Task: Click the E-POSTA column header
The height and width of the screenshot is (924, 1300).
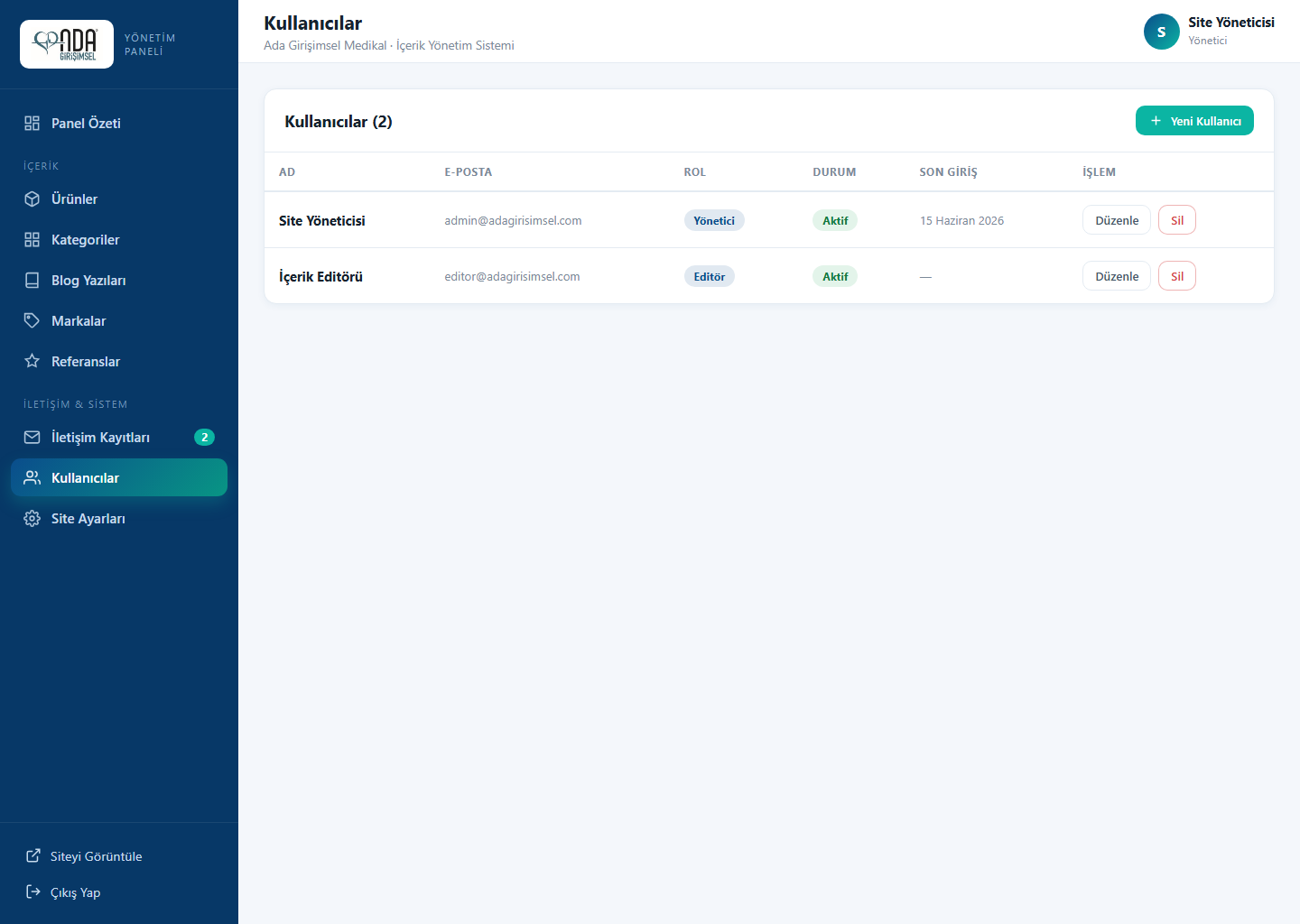Action: click(468, 171)
